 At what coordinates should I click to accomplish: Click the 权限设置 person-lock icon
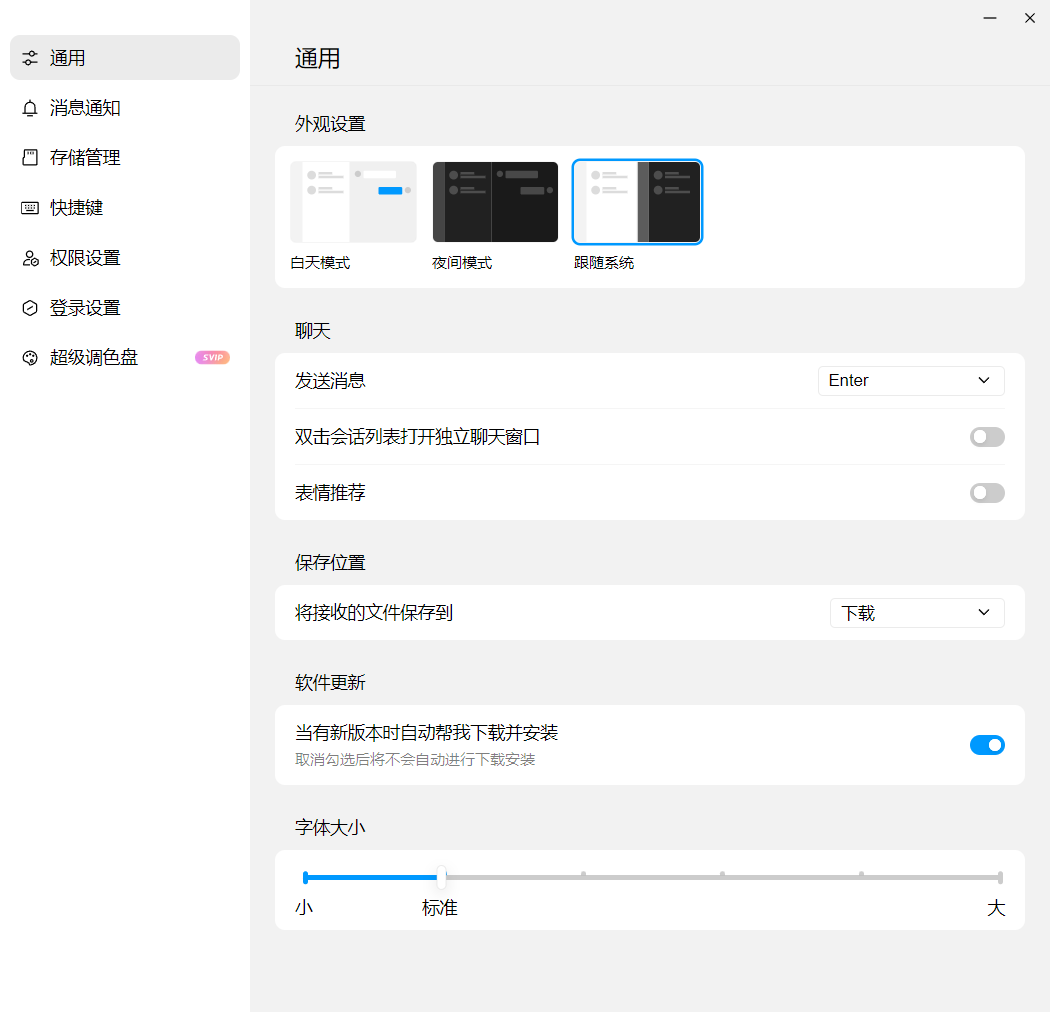tap(30, 258)
